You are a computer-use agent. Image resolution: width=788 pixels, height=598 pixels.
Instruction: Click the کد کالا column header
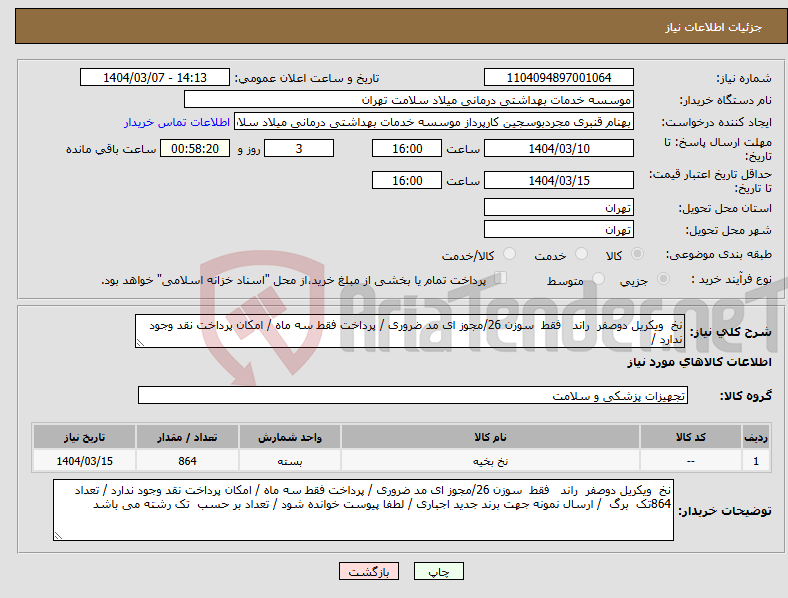pyautogui.click(x=691, y=437)
